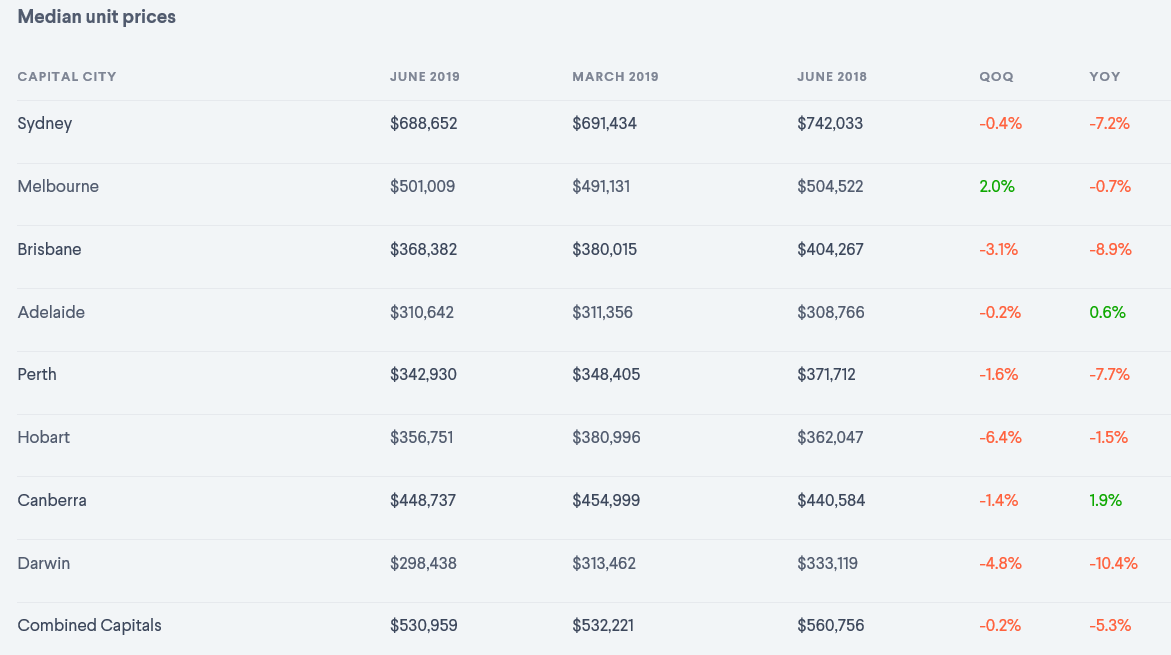Select the Adelaide row label
Screen dimensions: 1171x655
(51, 312)
